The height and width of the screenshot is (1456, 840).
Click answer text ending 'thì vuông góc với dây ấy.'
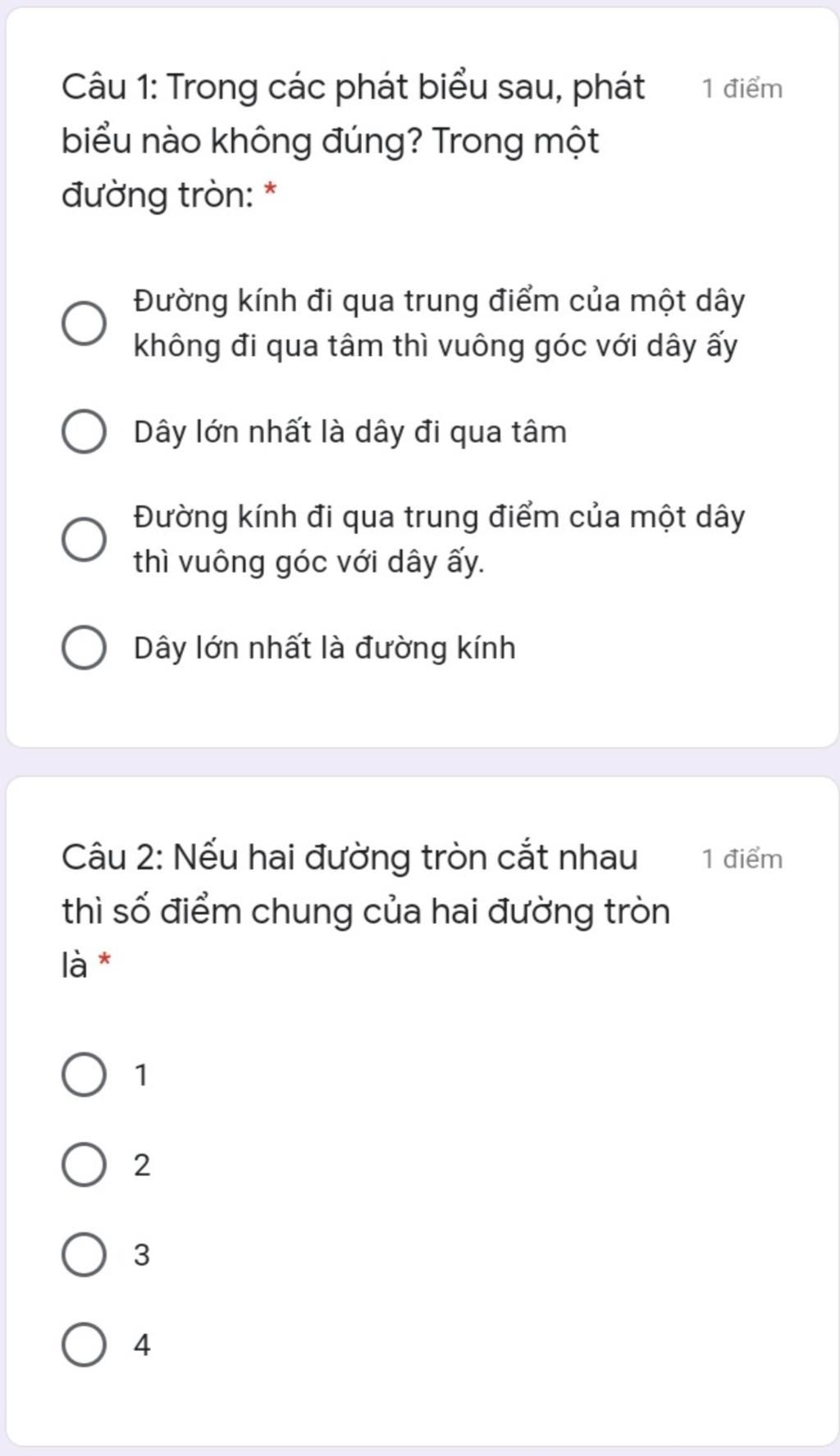(440, 540)
